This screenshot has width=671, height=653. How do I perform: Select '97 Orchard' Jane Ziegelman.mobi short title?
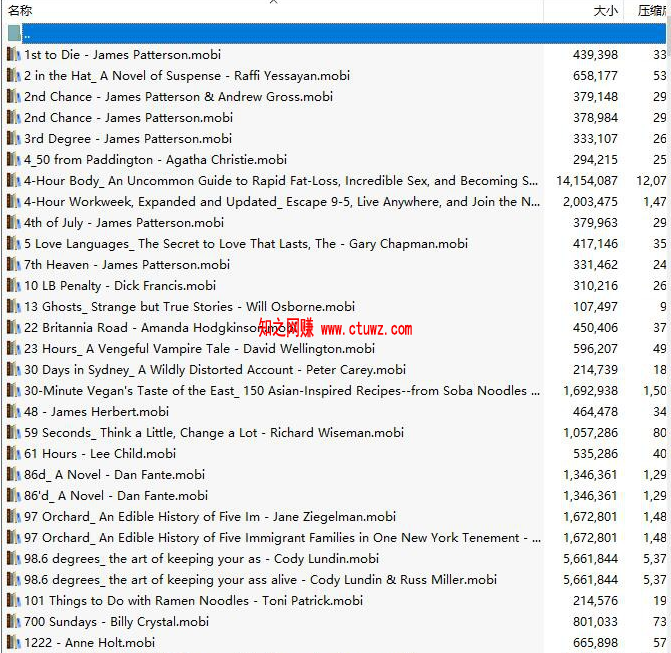(x=210, y=516)
